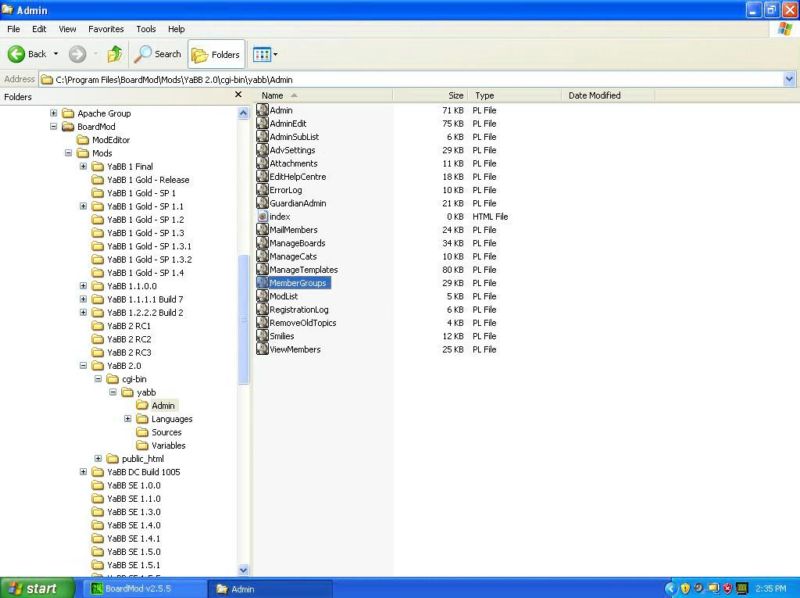Screen dimensions: 800x598
Task: Select the Admin PL file icon
Action: [x=262, y=110]
